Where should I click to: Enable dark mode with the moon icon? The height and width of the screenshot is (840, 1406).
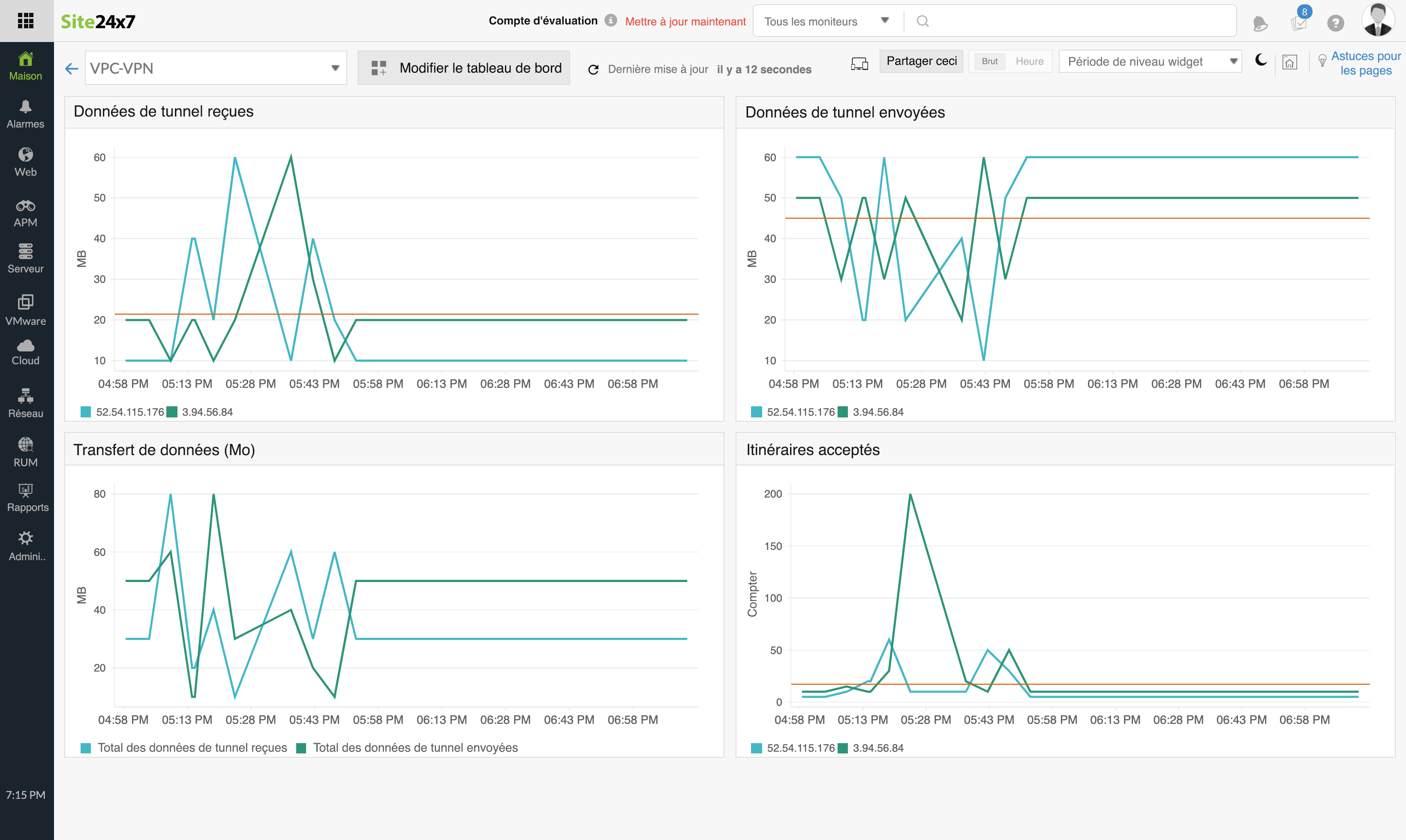(1261, 61)
